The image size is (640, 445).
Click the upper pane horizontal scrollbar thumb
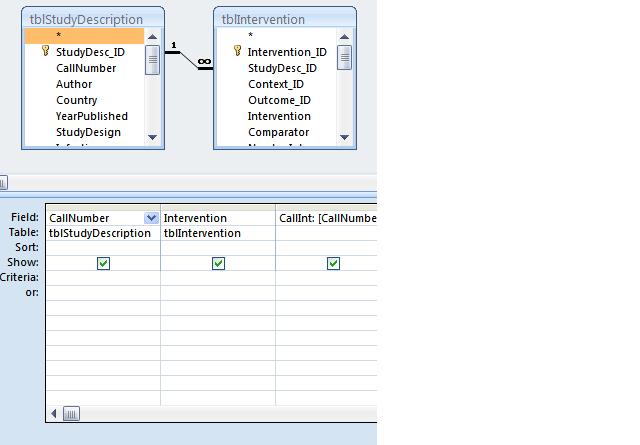tap(3, 182)
